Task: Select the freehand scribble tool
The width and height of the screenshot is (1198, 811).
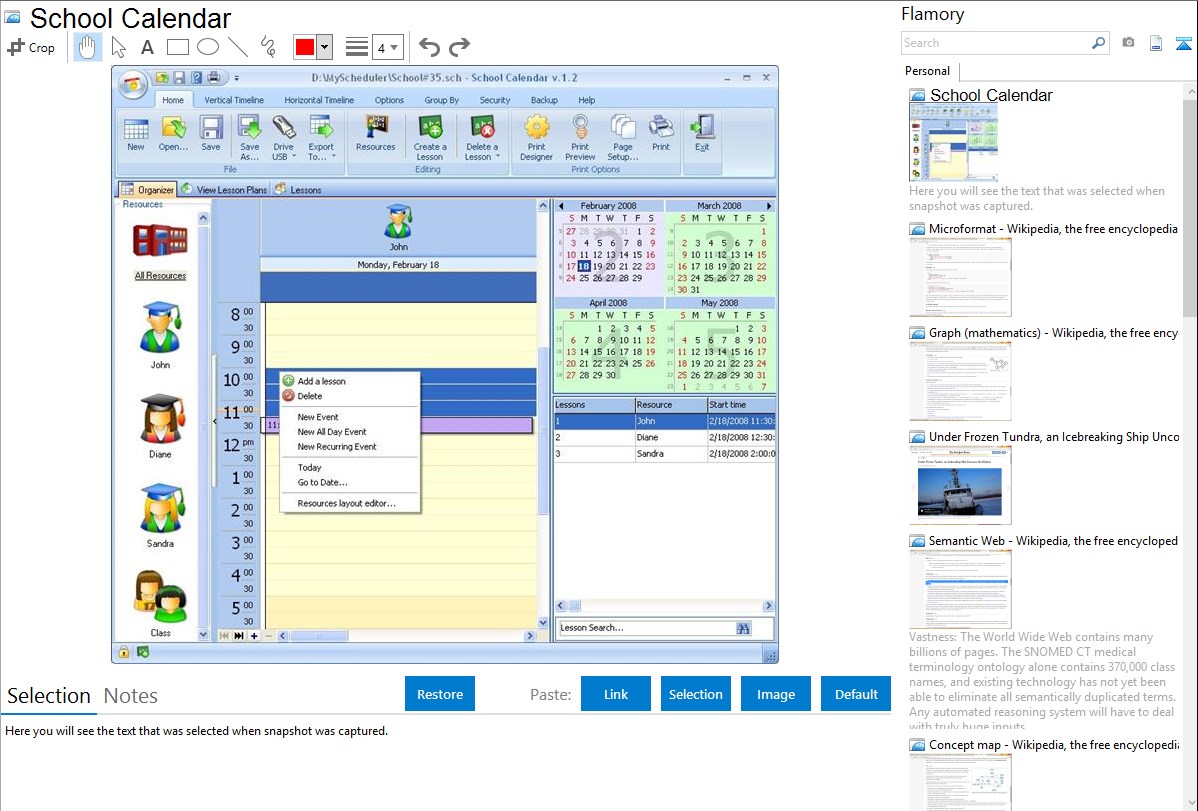Action: [267, 47]
